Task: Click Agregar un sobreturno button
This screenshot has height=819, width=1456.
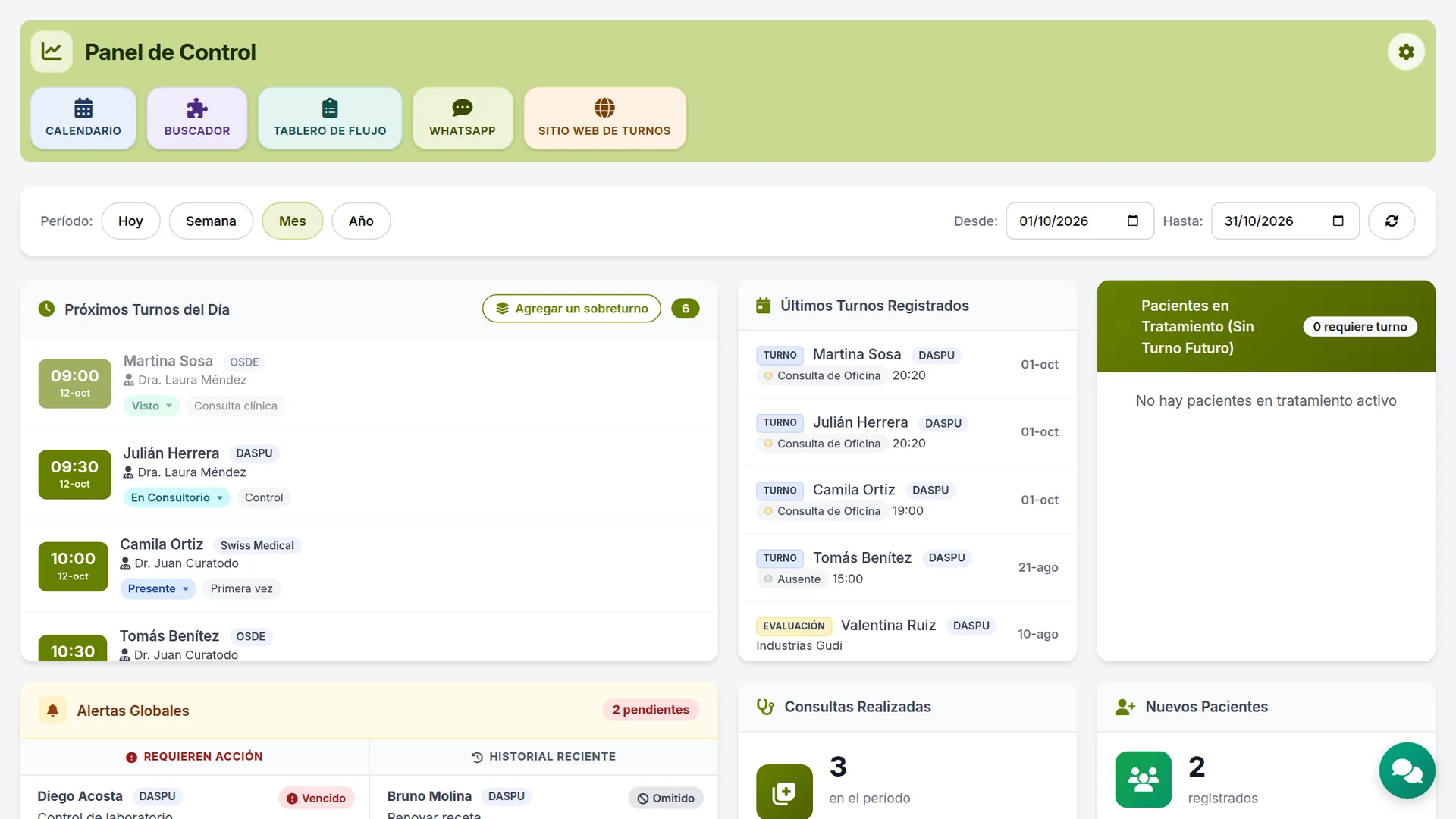Action: [572, 309]
